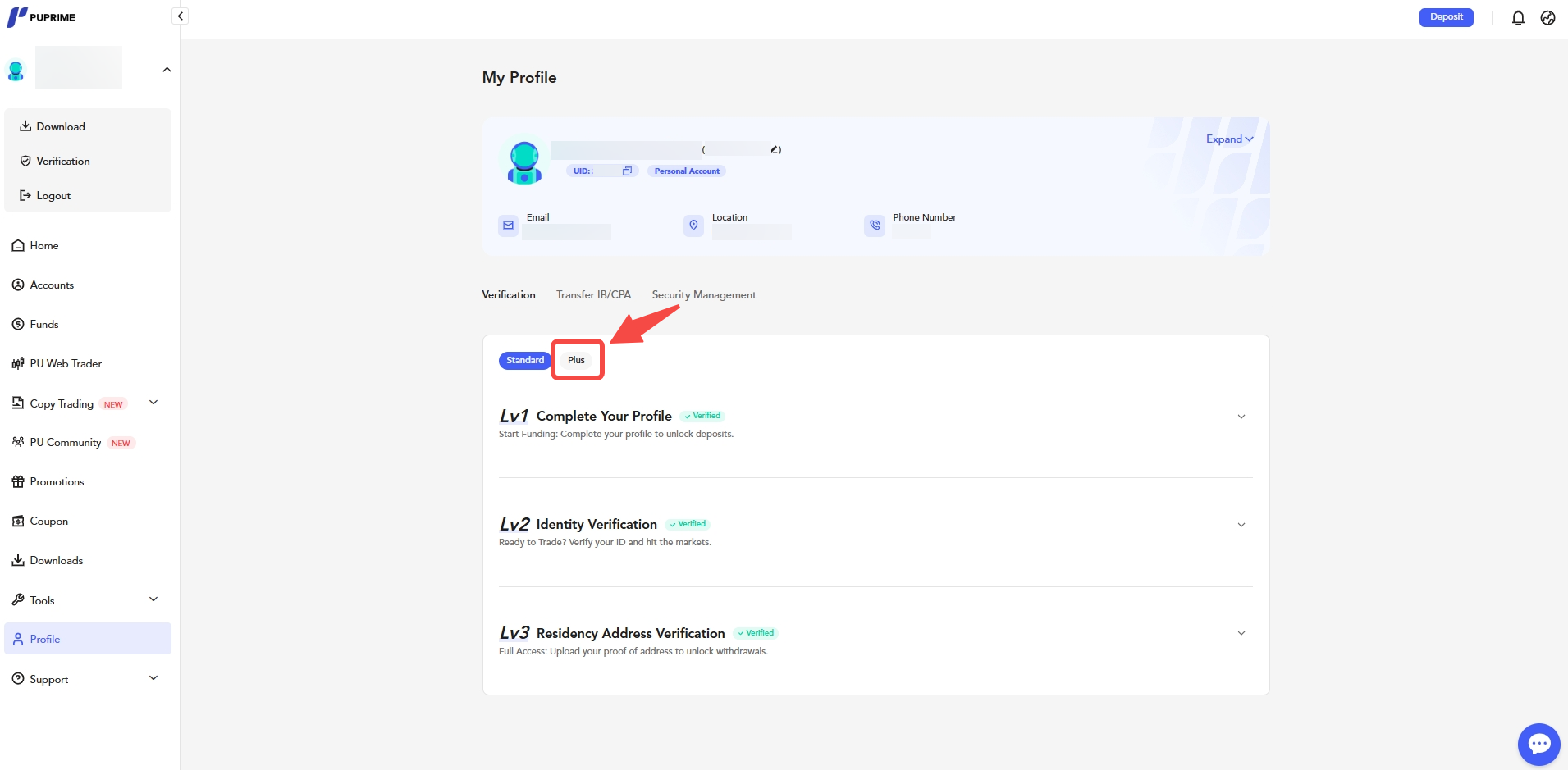The width and height of the screenshot is (1568, 770).
Task: Click the Promotions gift icon
Action: (x=18, y=481)
